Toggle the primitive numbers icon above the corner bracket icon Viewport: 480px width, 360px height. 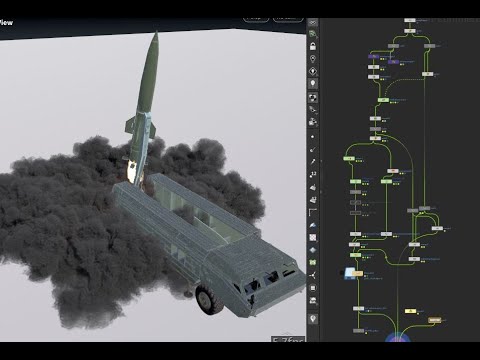pyautogui.click(x=313, y=200)
